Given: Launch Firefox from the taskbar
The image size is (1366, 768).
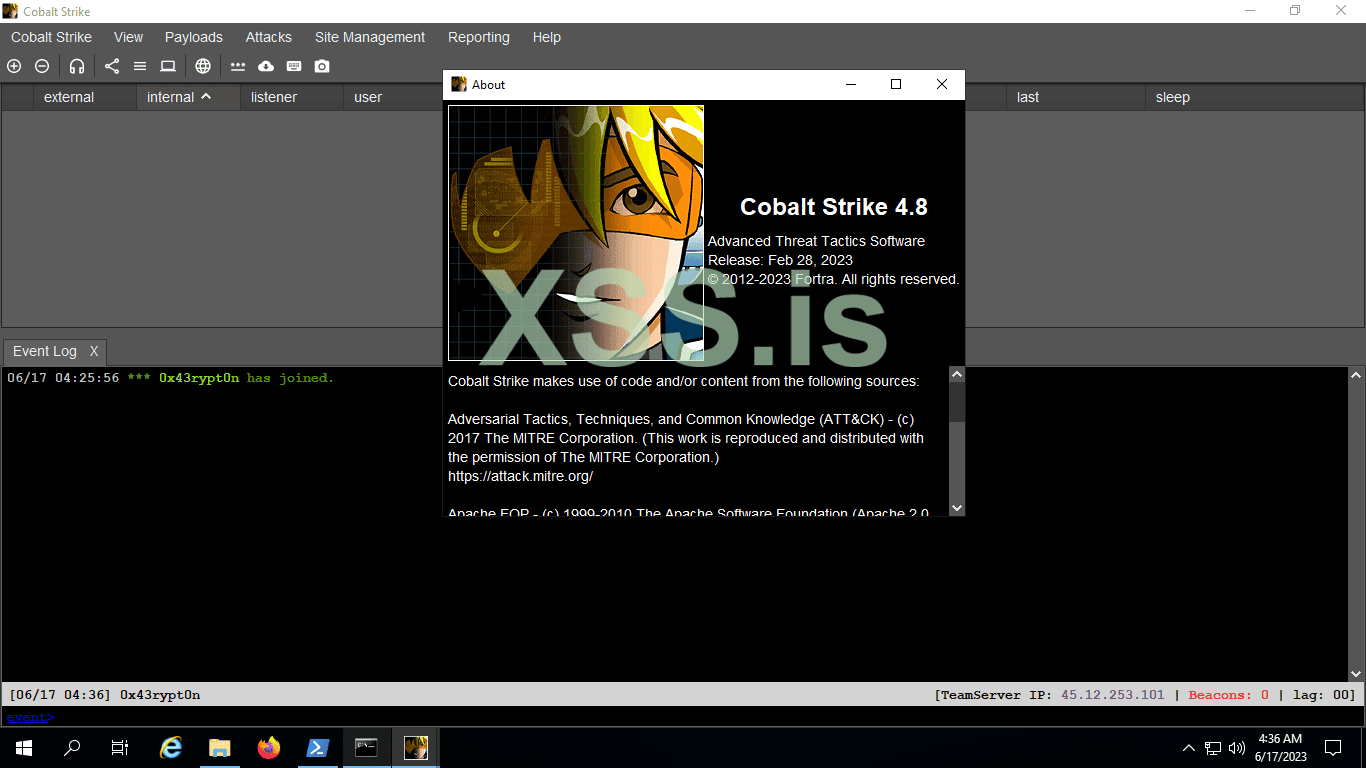Looking at the screenshot, I should 269,748.
